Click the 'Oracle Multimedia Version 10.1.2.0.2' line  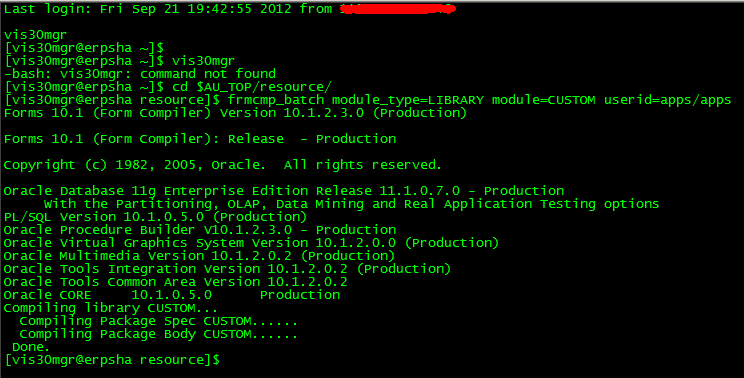coord(199,256)
